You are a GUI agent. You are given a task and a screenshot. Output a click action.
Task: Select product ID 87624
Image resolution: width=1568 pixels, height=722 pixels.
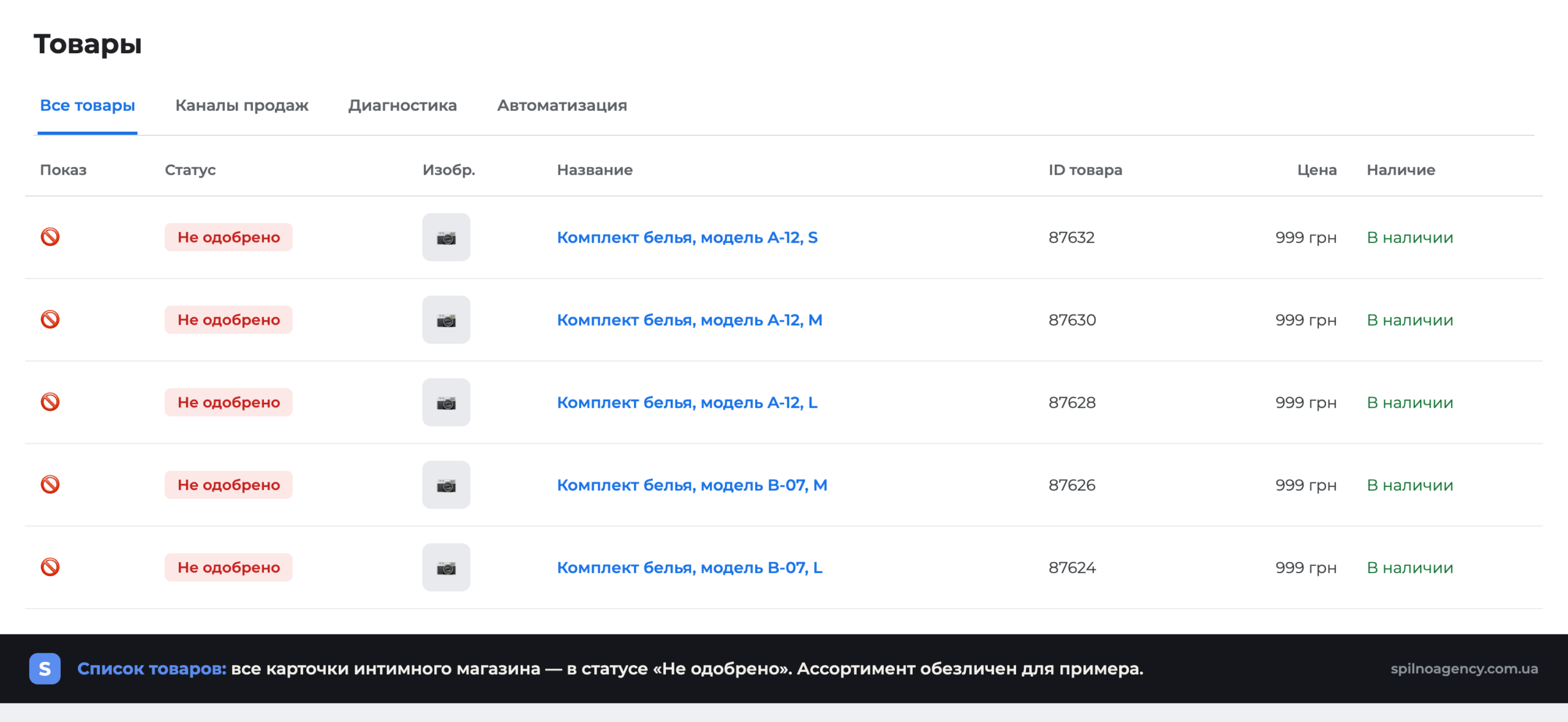[x=1072, y=567]
